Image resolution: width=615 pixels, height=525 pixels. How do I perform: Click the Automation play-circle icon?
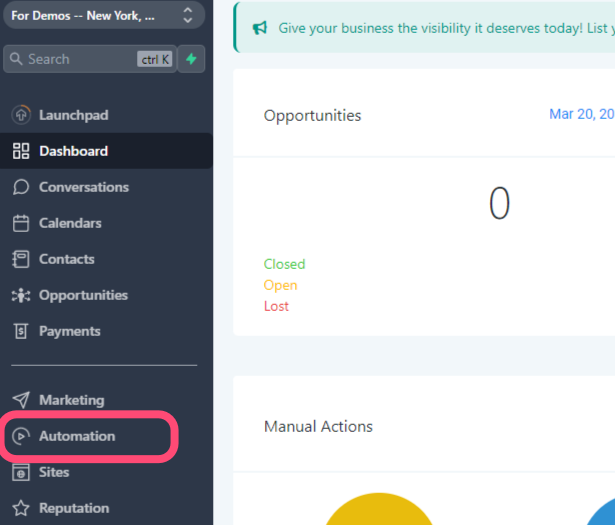pyautogui.click(x=21, y=436)
